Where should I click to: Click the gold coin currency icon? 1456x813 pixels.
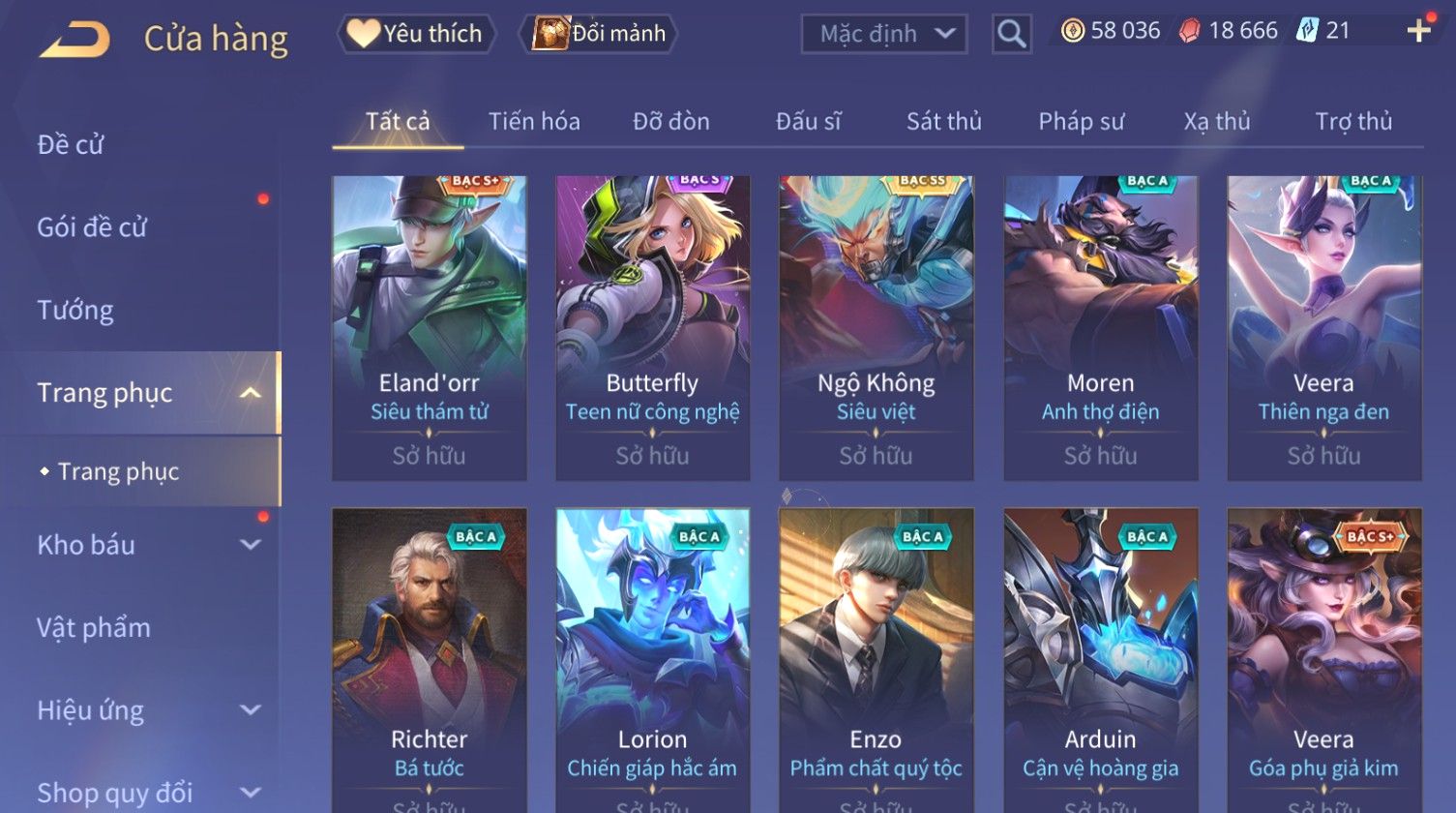[1072, 31]
